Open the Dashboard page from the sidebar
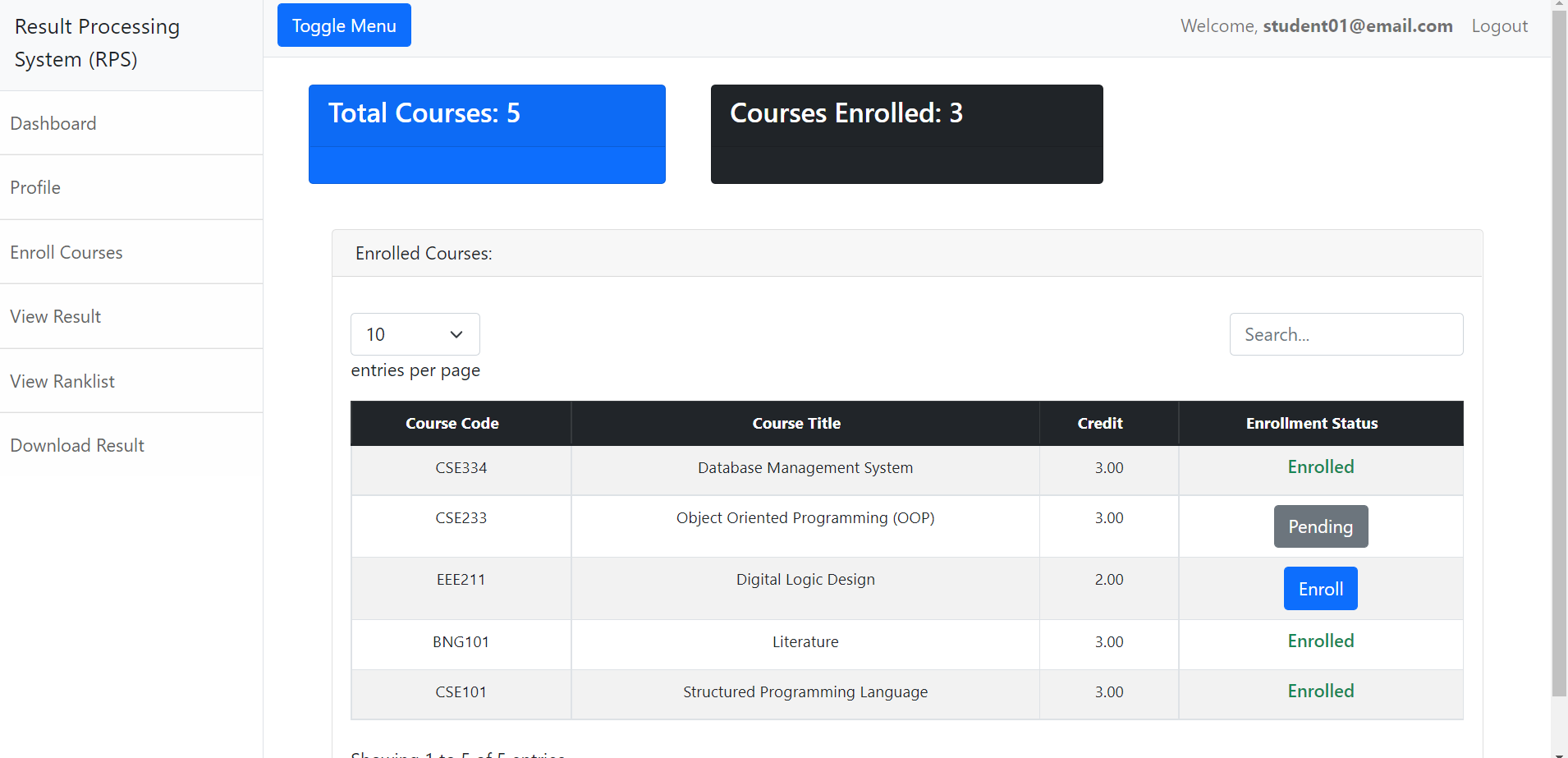This screenshot has height=758, width=1568. tap(53, 123)
